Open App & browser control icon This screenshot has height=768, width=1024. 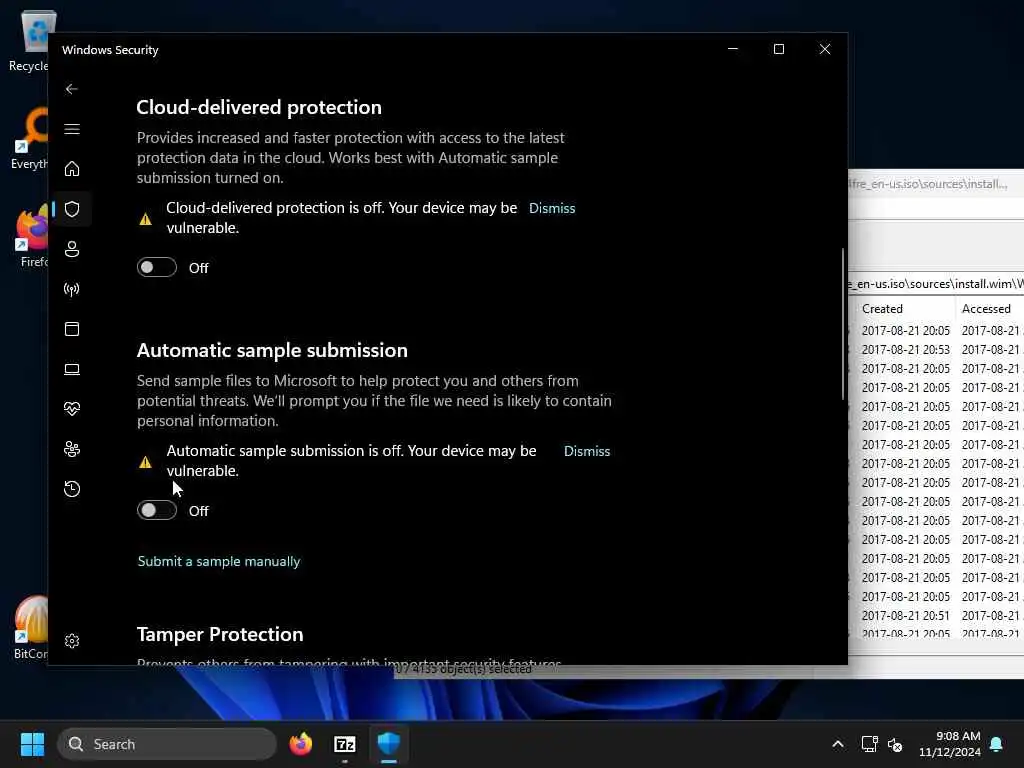tap(72, 329)
